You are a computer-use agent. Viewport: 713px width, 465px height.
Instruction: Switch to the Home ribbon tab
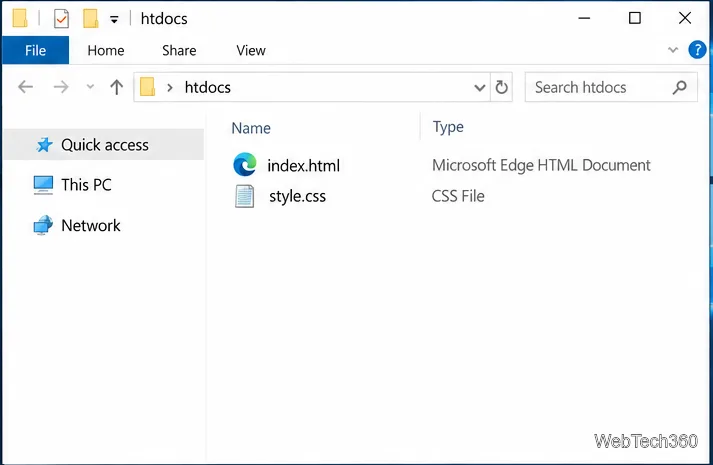click(x=106, y=50)
